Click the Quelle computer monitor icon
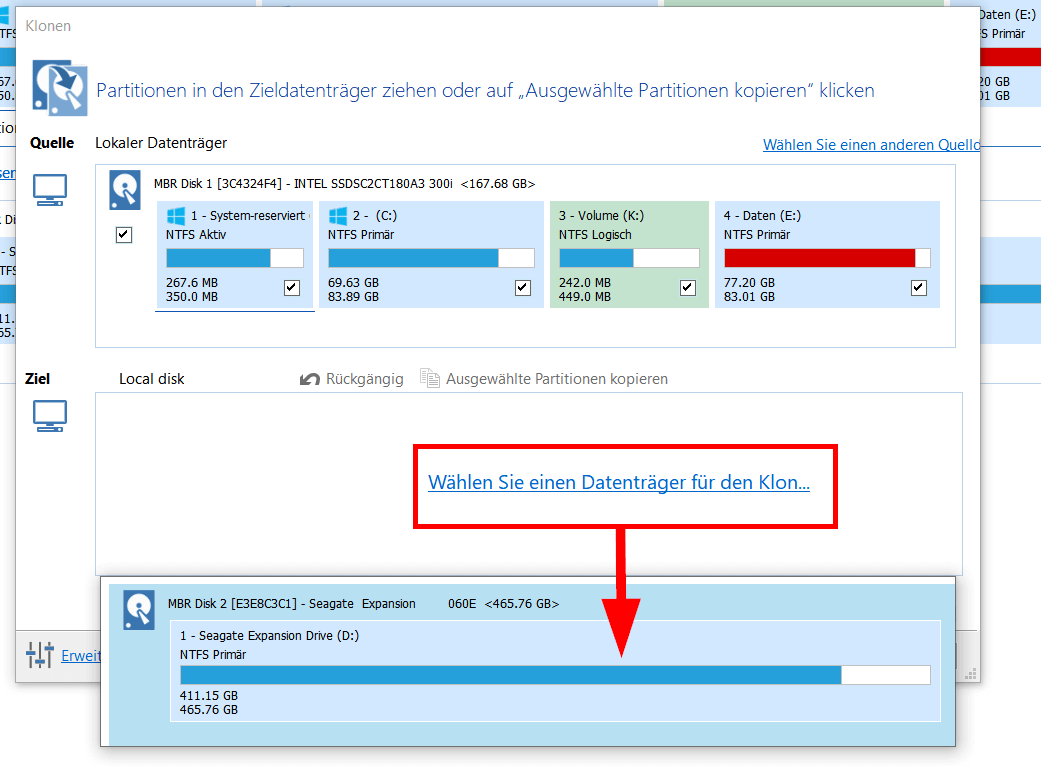 click(50, 190)
